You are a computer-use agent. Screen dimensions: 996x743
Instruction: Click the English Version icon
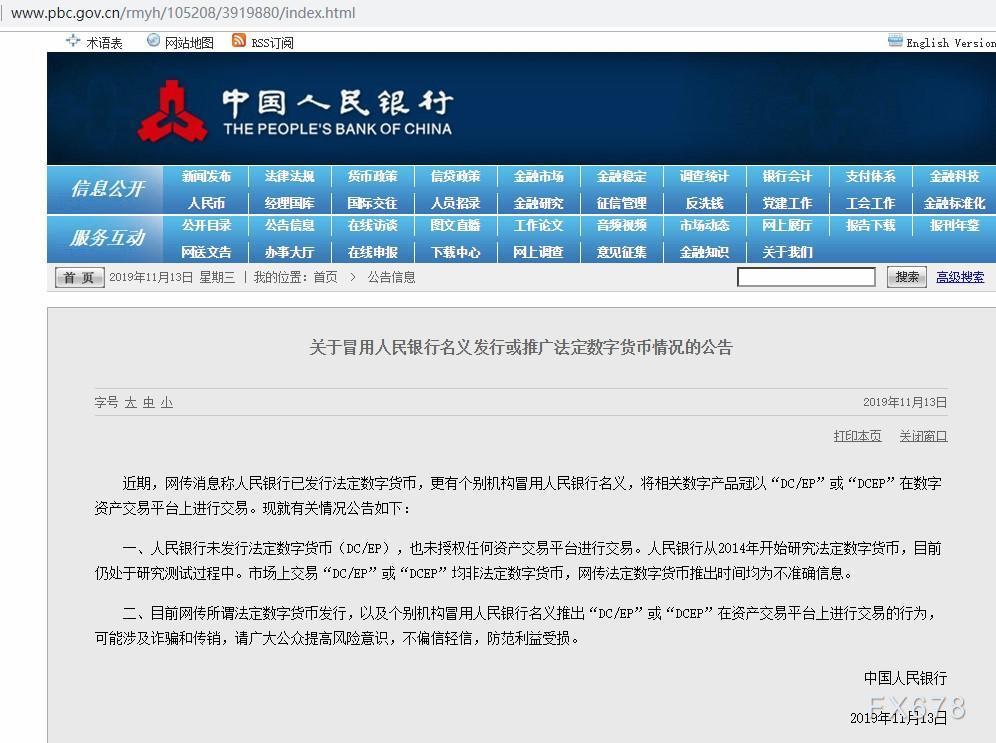tap(895, 41)
